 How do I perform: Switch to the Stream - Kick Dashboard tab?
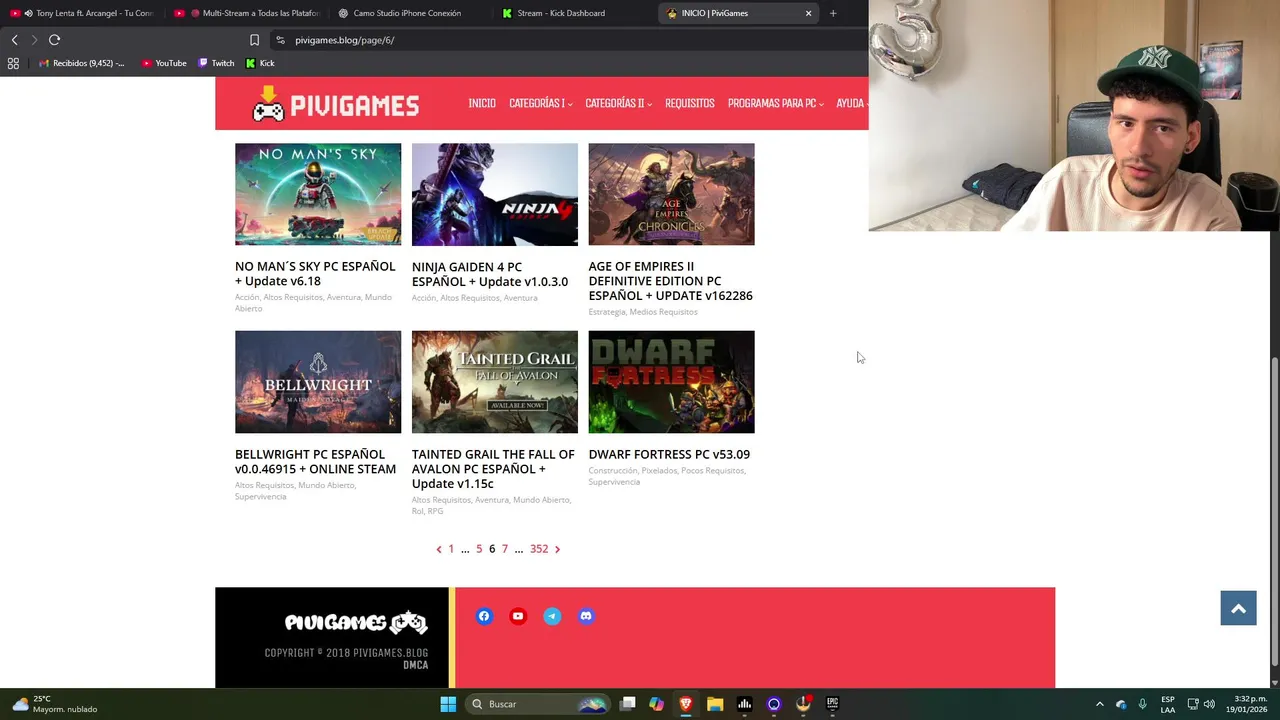575,13
